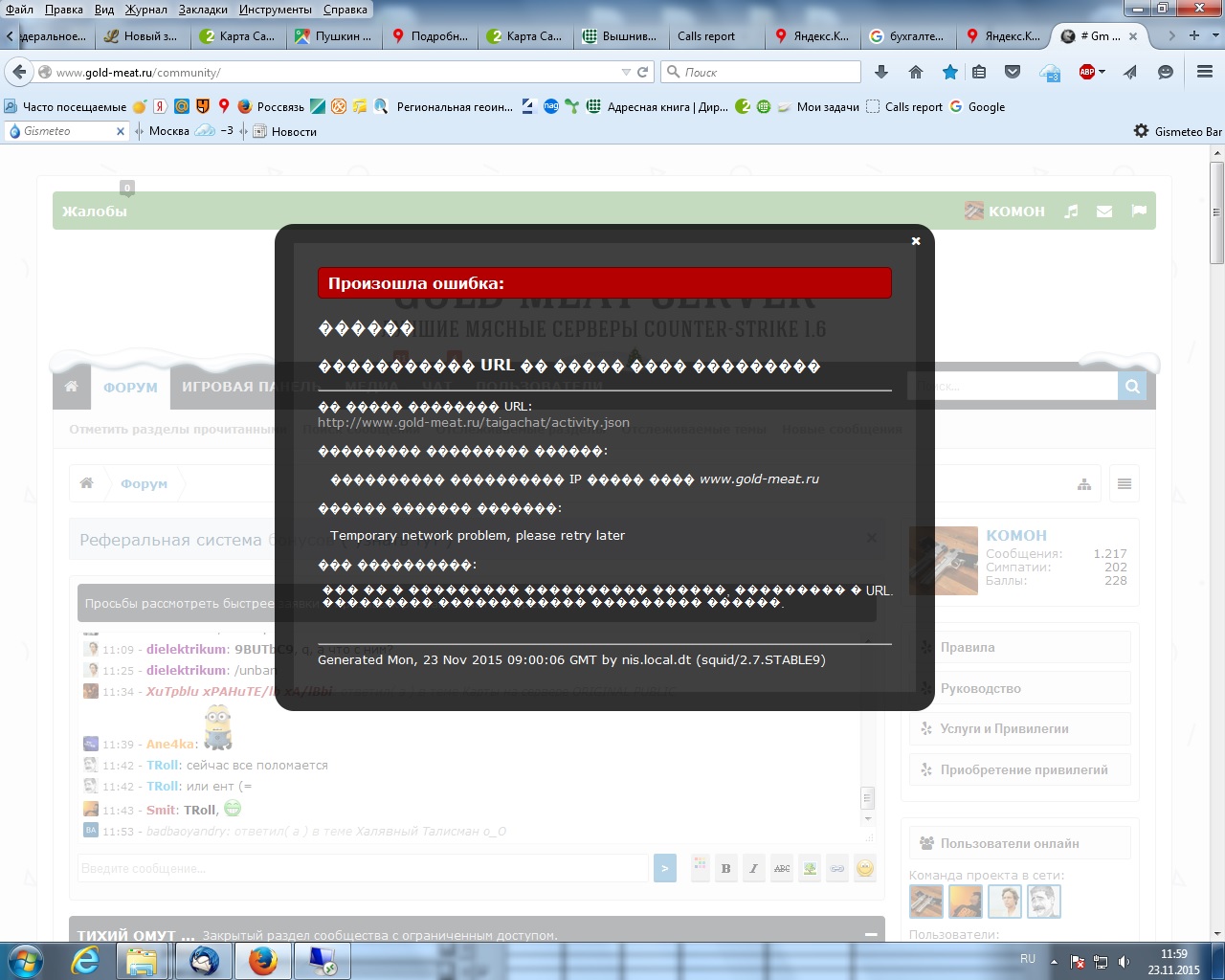Launch Internet Explorer from taskbar
The image size is (1225, 980).
tap(85, 961)
